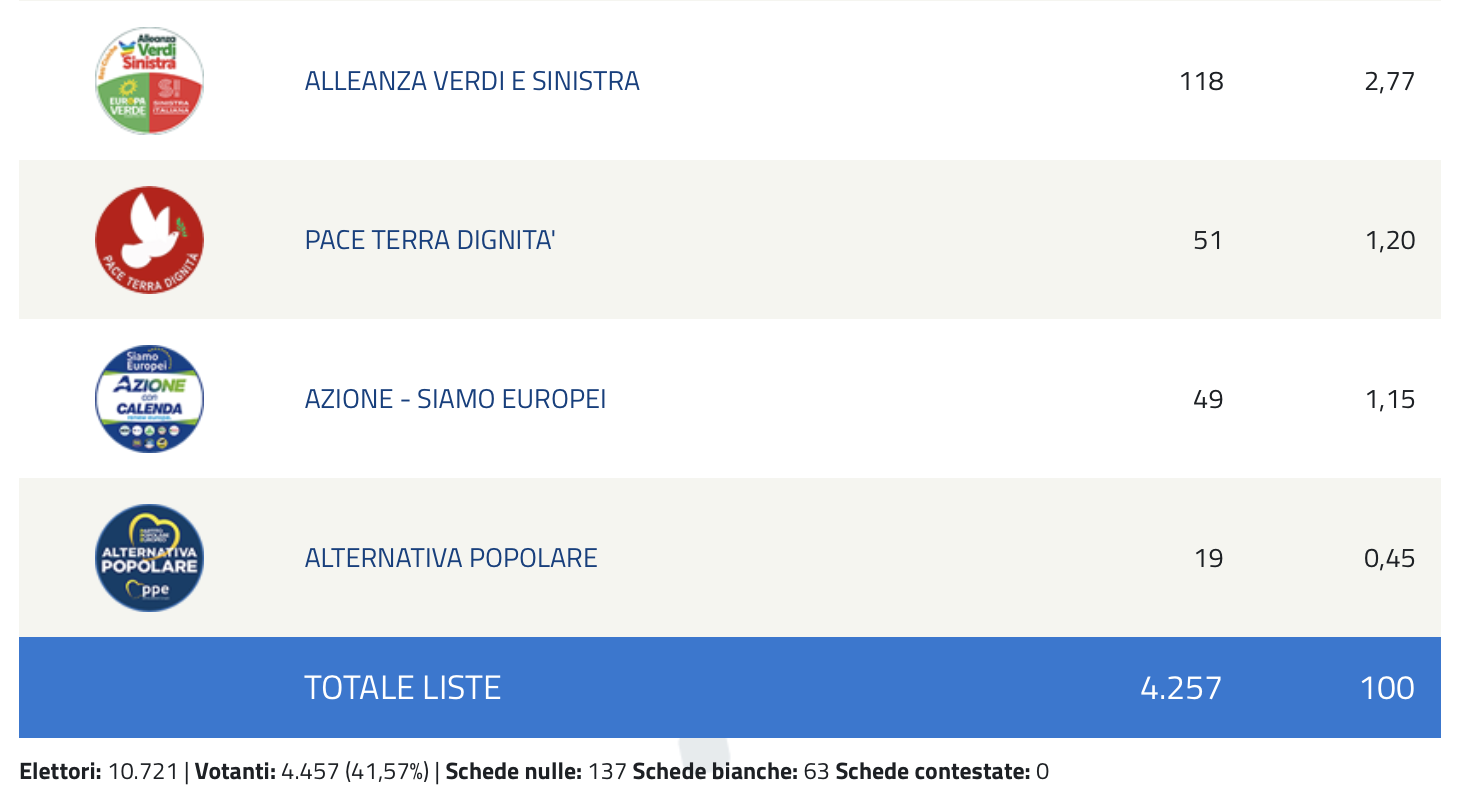Open the ALLEANZA VERDI E SINISTRA link
This screenshot has width=1459, height=811.
click(472, 81)
